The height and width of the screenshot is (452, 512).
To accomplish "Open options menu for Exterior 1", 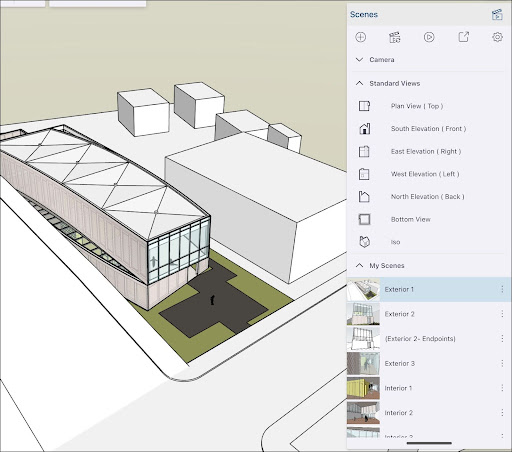I will [x=502, y=289].
